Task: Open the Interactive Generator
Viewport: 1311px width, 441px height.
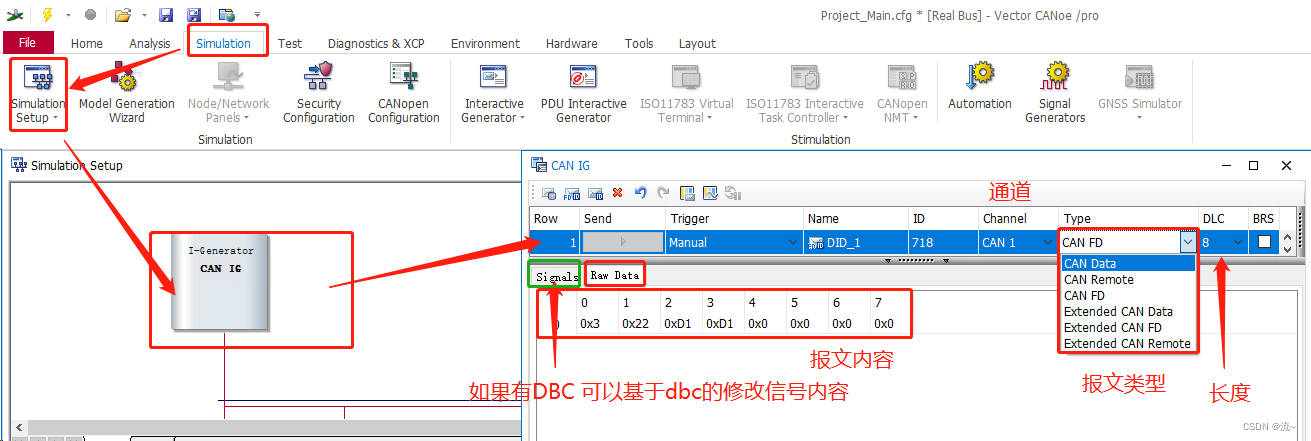Action: 493,94
